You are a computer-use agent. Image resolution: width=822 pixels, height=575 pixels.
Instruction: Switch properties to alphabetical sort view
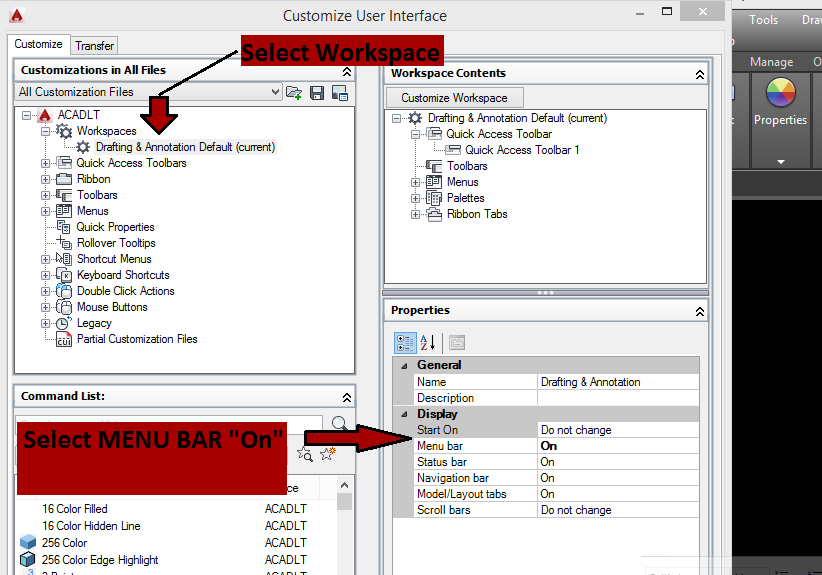pyautogui.click(x=428, y=342)
